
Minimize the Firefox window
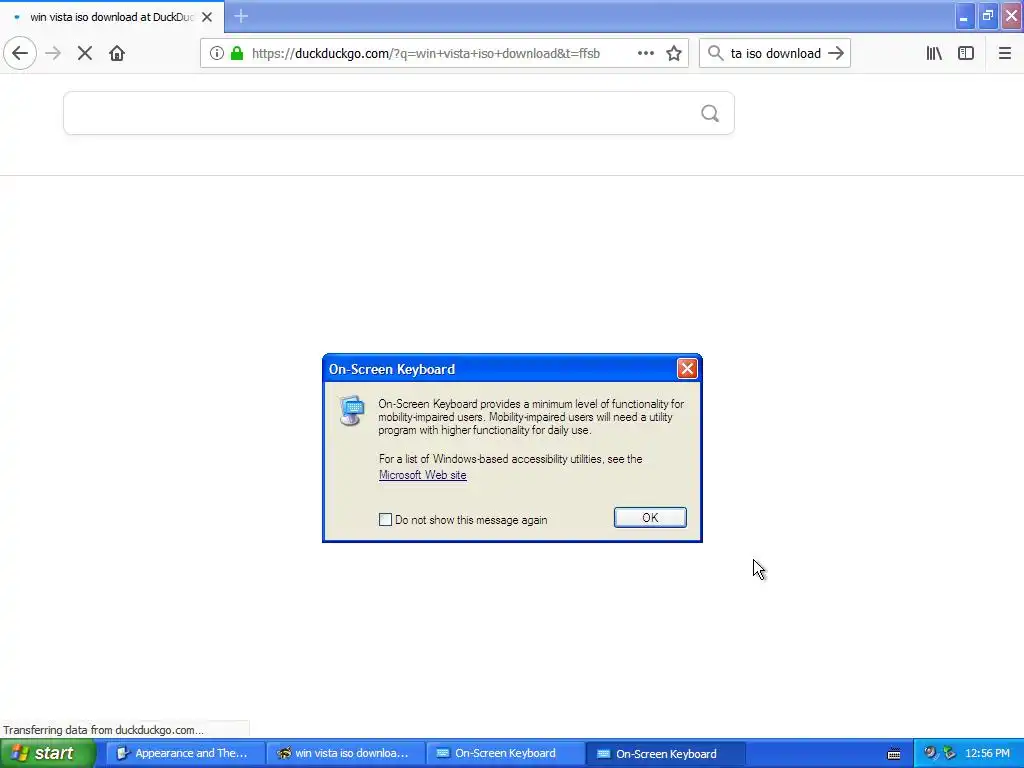pyautogui.click(x=965, y=16)
